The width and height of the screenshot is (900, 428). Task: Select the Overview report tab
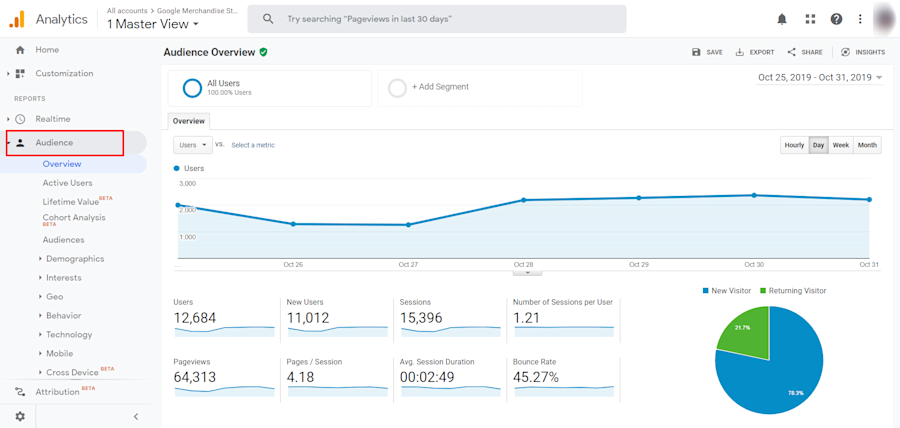click(x=189, y=121)
